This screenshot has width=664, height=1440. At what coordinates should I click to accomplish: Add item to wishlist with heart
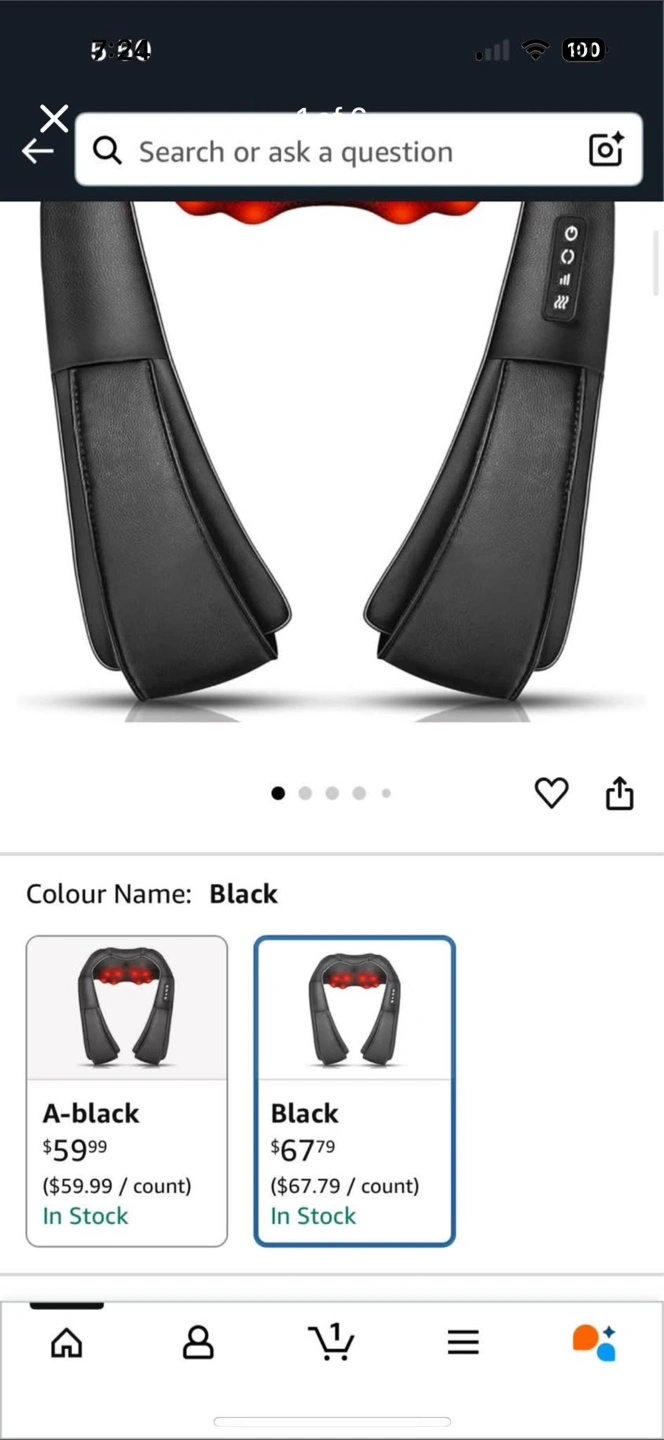tap(551, 793)
